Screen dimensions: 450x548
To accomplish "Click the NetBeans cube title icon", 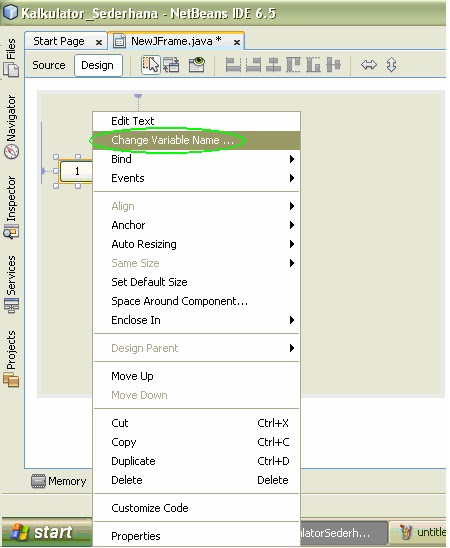I will 10,13.
